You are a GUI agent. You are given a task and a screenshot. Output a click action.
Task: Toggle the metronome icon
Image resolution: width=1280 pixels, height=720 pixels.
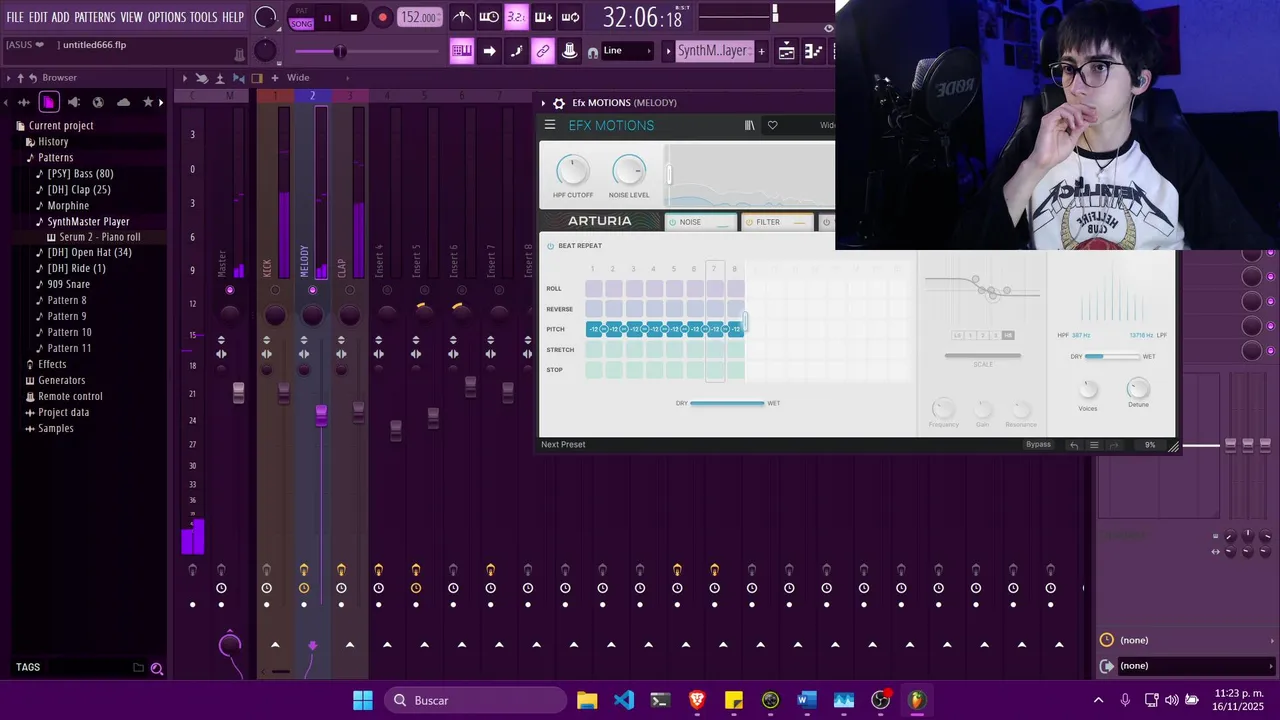(x=462, y=17)
